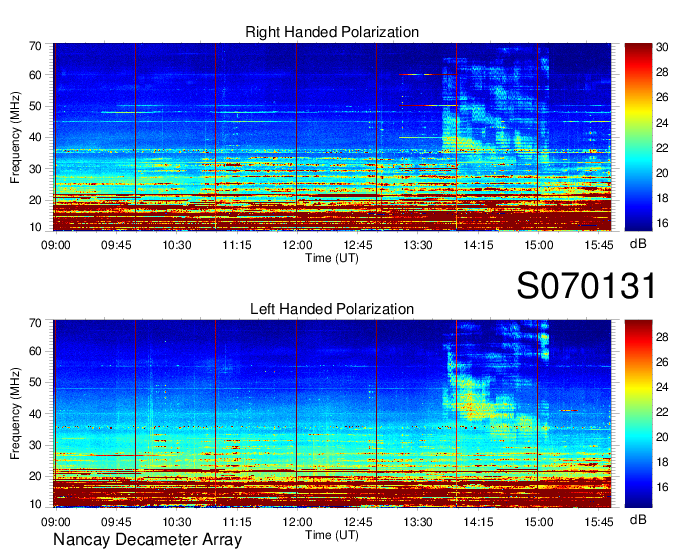Select the S070131 observation label
This screenshot has height=552, width=680.
pos(586,286)
